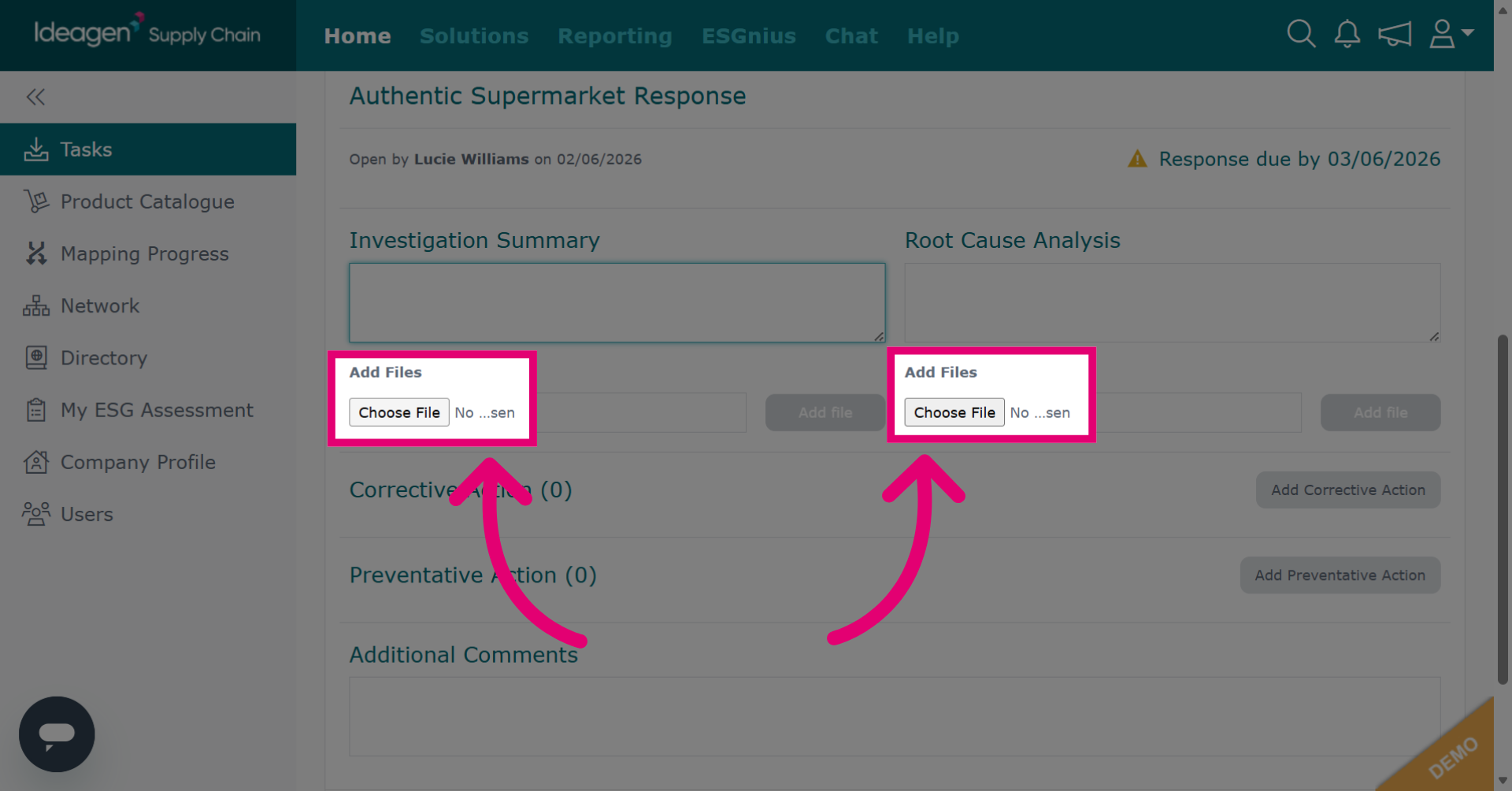Open the notifications bell icon
1512x791 pixels.
(1347, 34)
